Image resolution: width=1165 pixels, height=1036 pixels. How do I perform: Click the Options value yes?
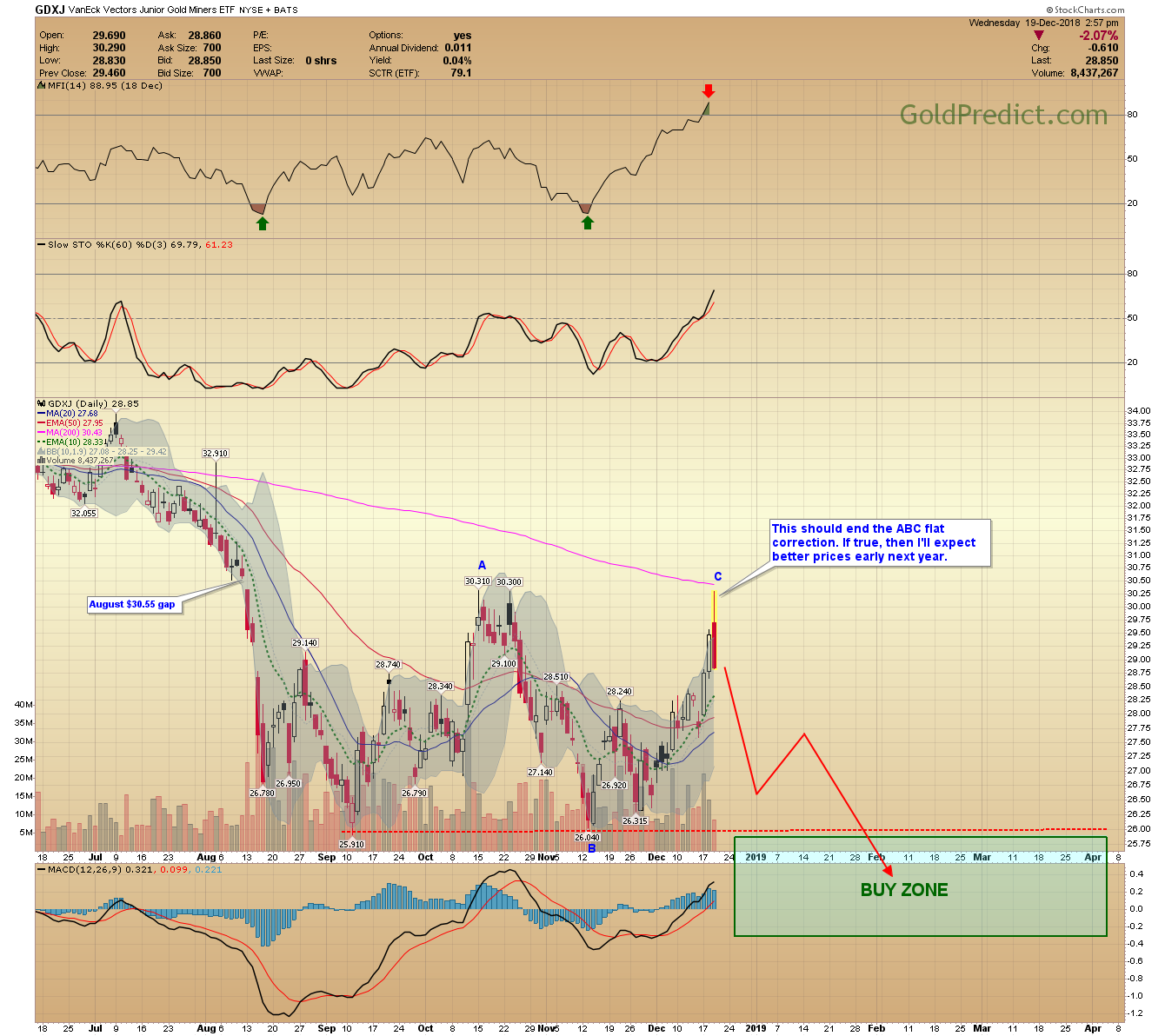[x=463, y=36]
